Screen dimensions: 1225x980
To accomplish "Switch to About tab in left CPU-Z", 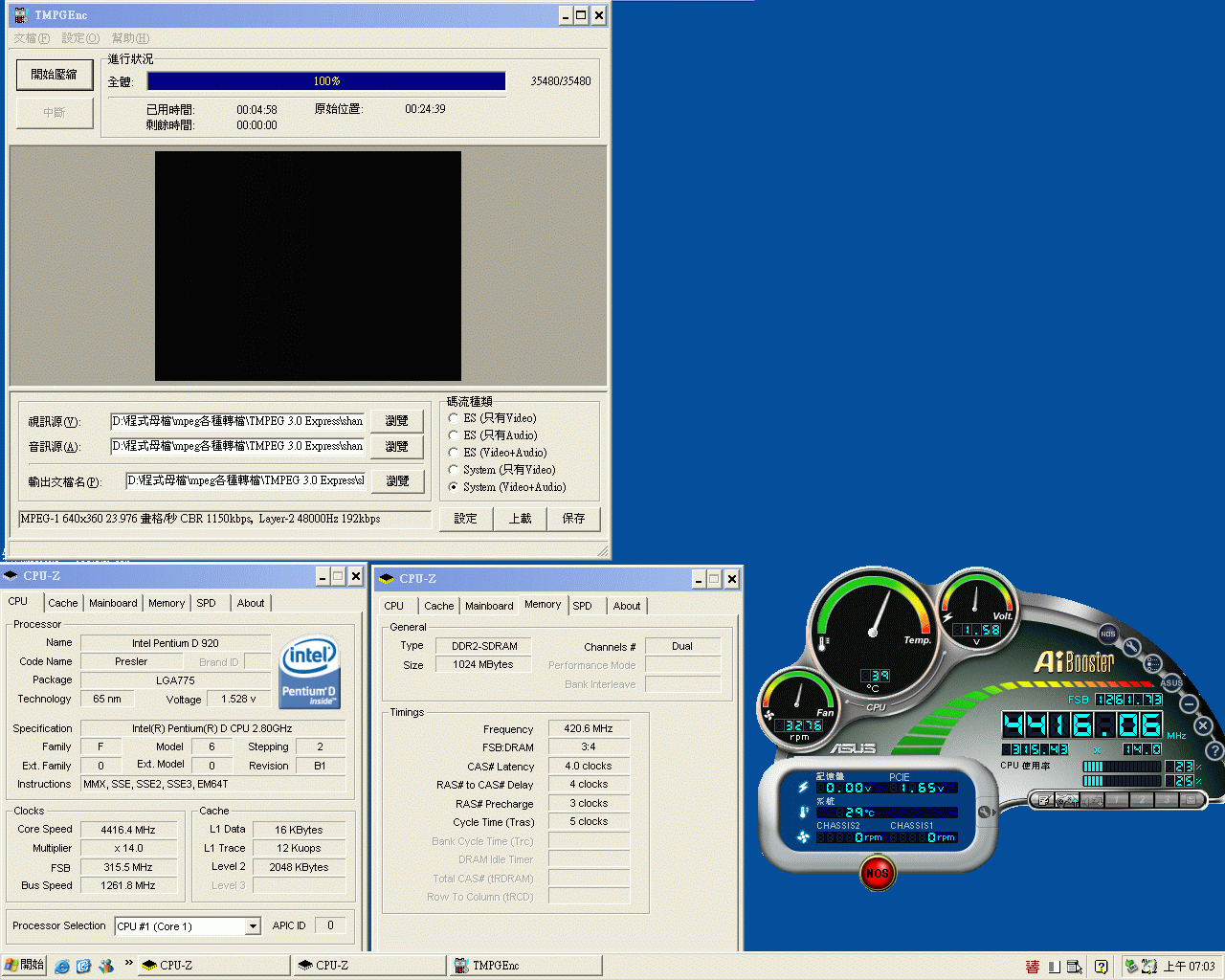I will (x=251, y=603).
